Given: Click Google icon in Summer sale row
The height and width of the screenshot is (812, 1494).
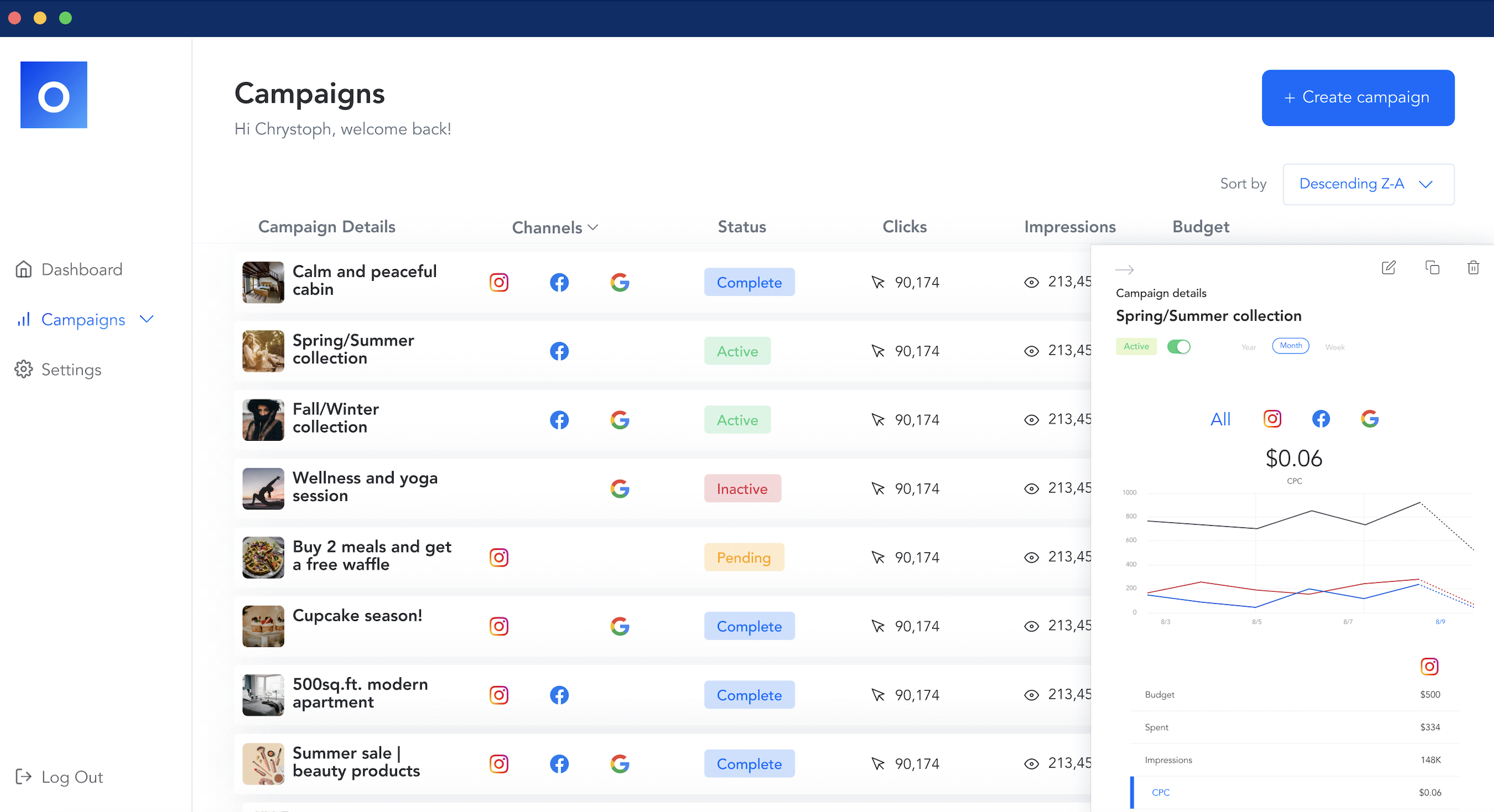Looking at the screenshot, I should [x=620, y=764].
